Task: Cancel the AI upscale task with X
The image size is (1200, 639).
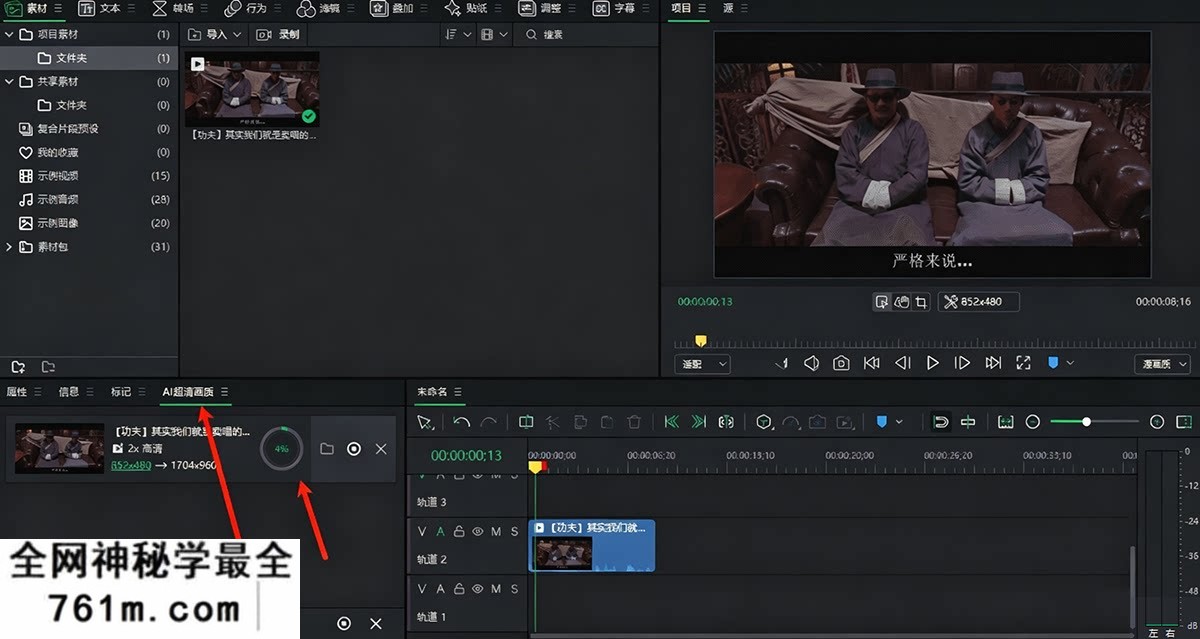Action: pos(381,449)
